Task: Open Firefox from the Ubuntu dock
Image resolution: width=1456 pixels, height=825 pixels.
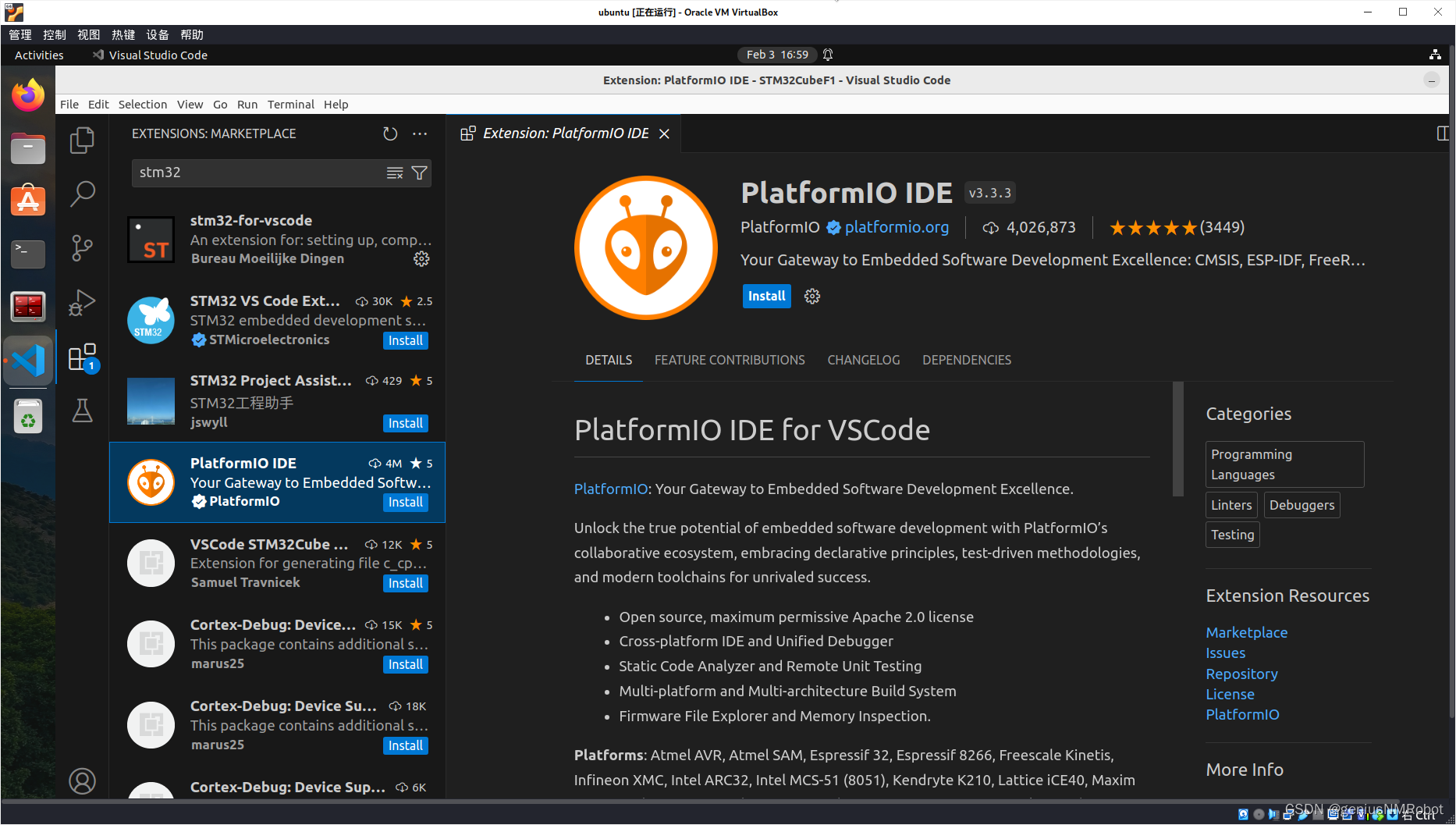Action: pyautogui.click(x=28, y=94)
